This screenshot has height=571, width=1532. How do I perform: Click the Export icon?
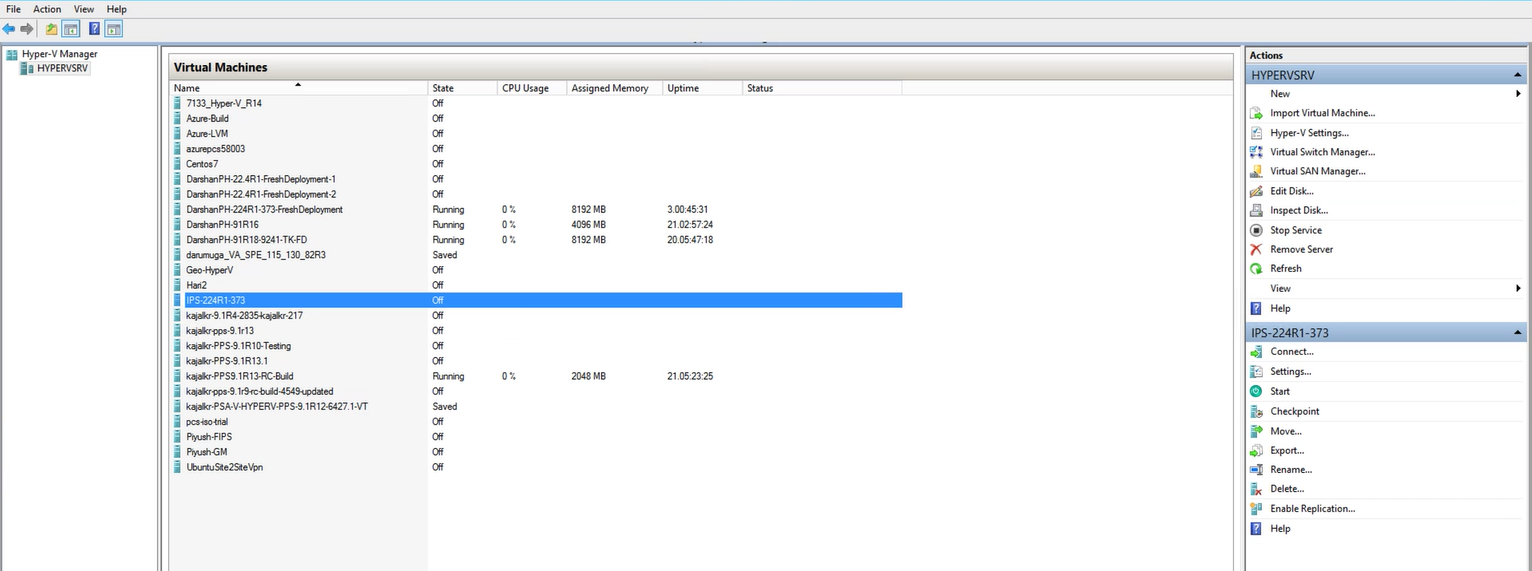[x=1257, y=450]
